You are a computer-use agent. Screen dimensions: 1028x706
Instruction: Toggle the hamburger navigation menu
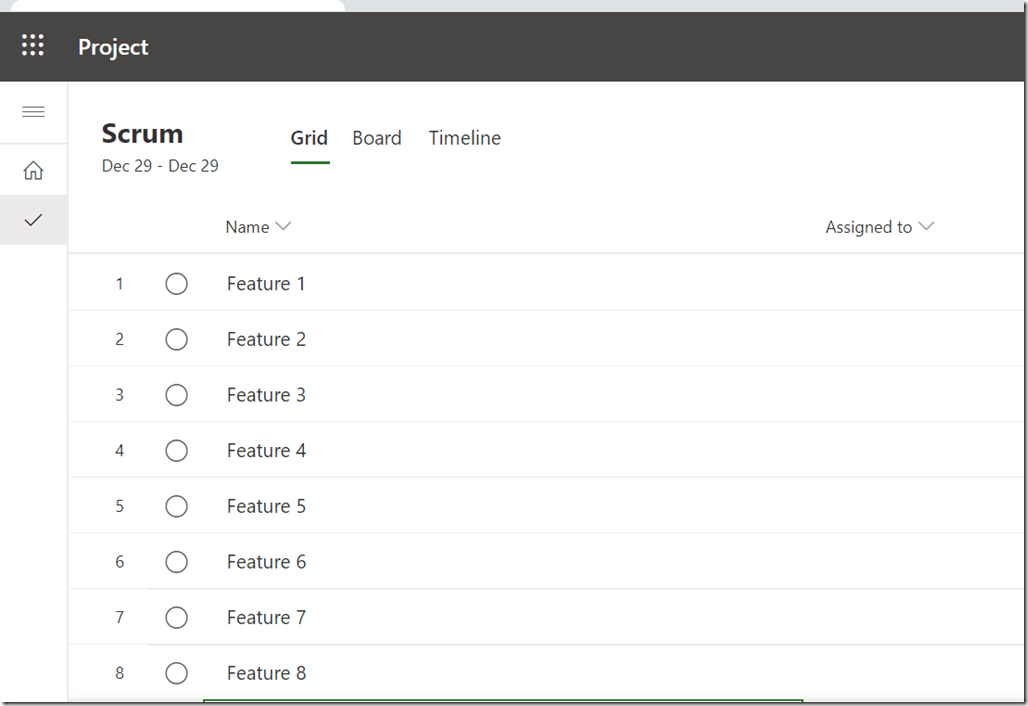pos(33,111)
